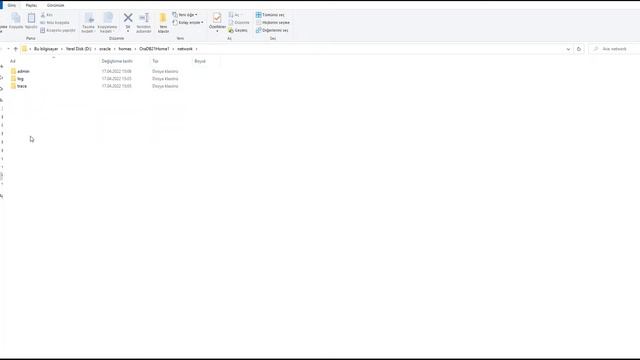Image resolution: width=640 pixels, height=360 pixels.
Task: Open the Yeni öğe dropdown
Action: (185, 15)
